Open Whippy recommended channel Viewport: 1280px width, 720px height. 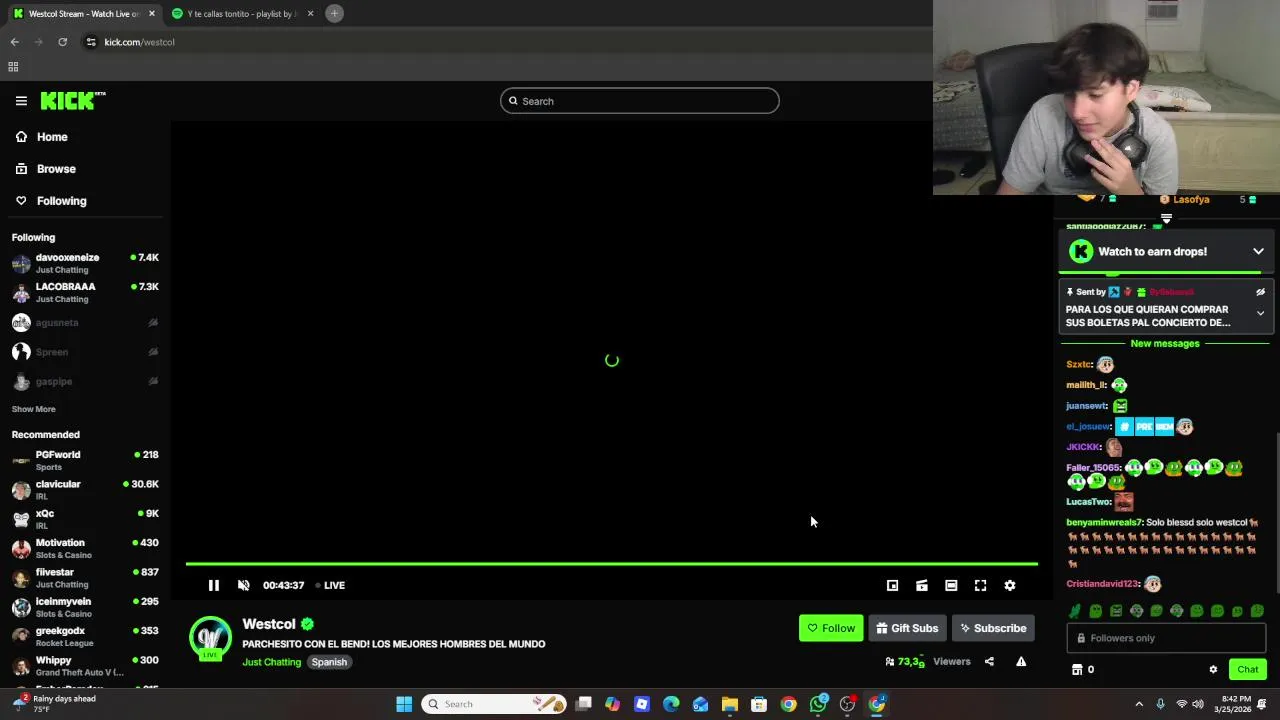click(85, 666)
